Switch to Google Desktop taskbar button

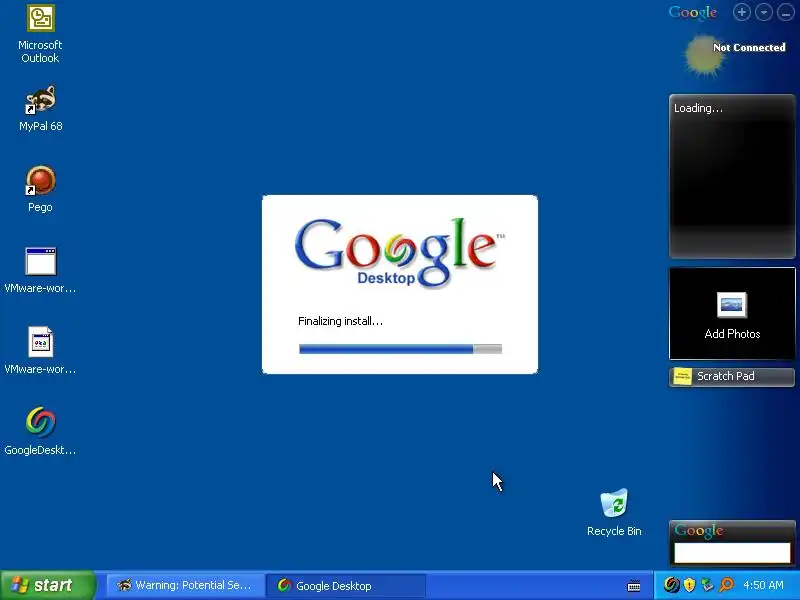(x=346, y=586)
